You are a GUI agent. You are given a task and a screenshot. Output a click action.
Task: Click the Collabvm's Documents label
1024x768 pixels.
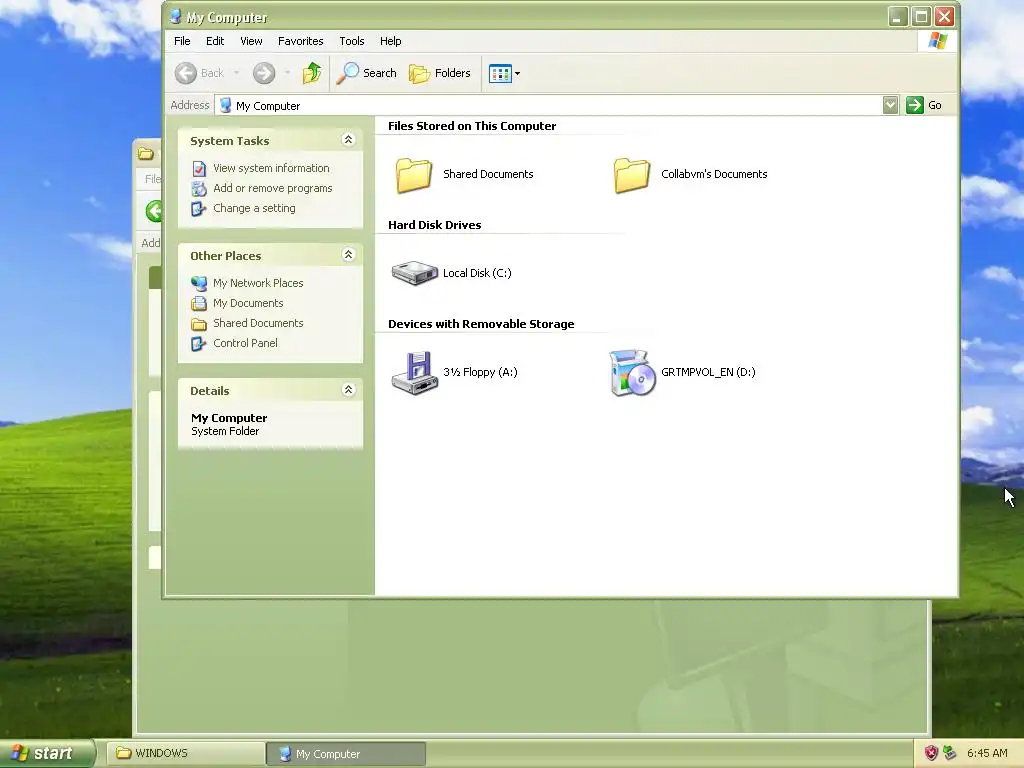(714, 174)
